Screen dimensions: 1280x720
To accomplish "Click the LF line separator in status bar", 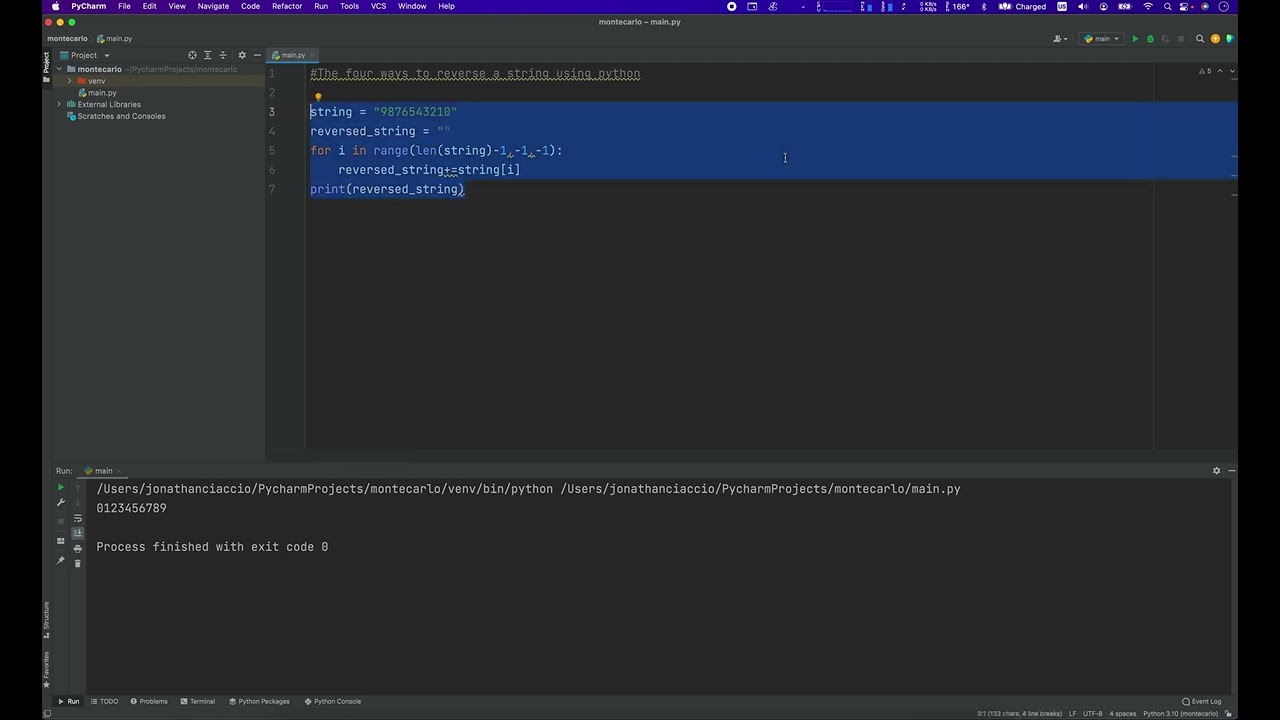I will click(x=1072, y=714).
